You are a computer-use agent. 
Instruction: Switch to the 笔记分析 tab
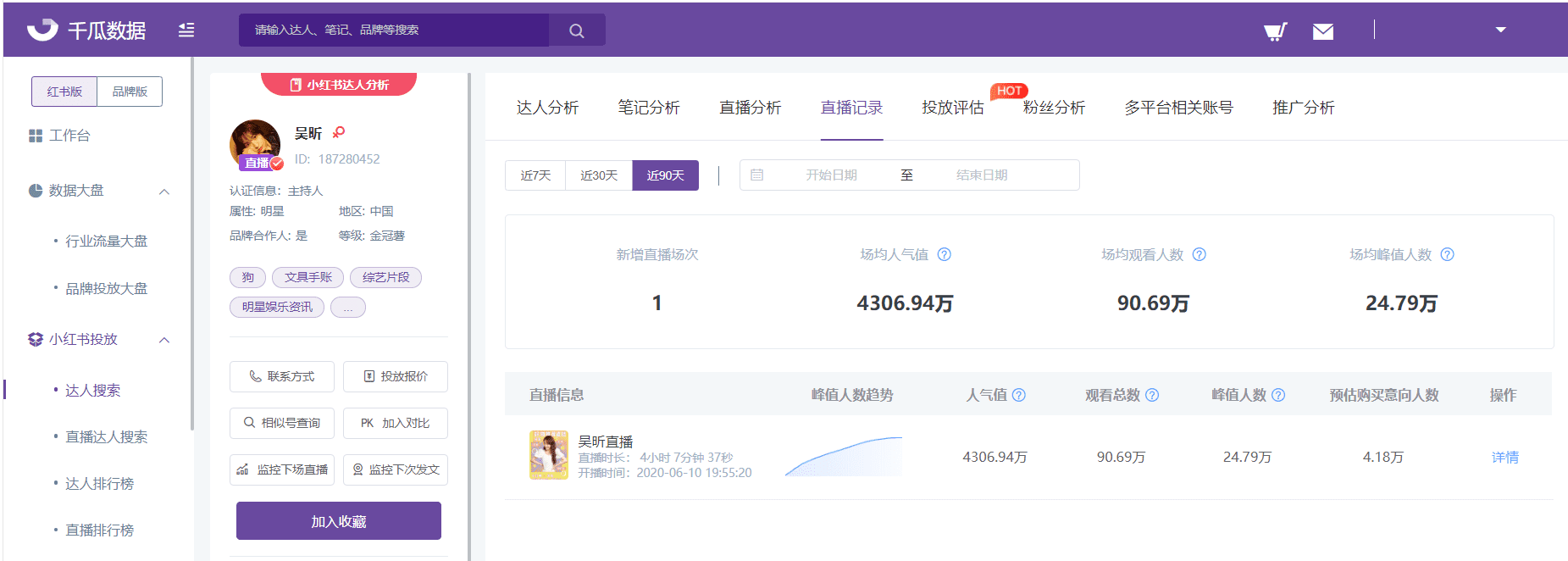tap(649, 108)
